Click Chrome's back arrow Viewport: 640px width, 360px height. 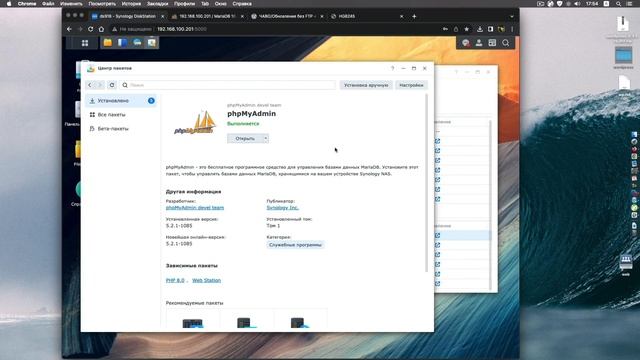click(69, 29)
